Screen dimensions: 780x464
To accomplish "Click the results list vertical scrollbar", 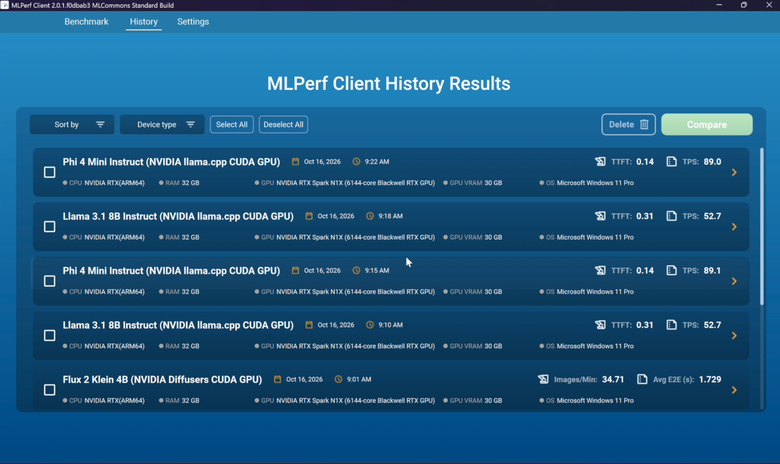I will [x=762, y=226].
